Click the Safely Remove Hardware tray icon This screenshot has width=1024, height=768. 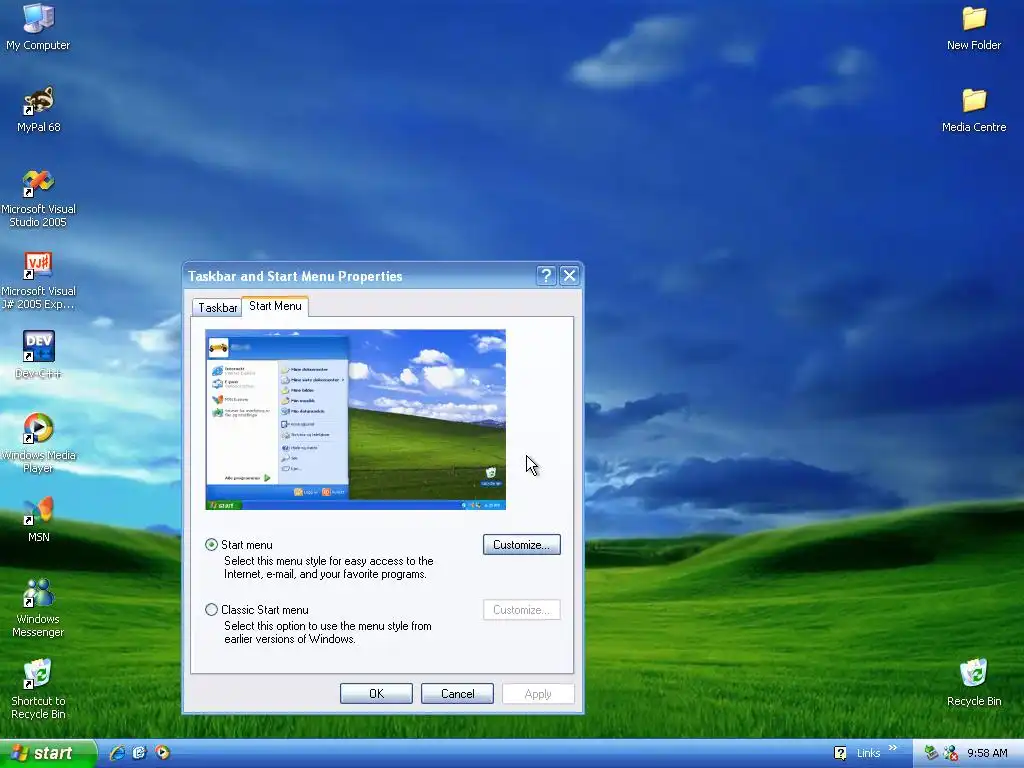[x=931, y=753]
